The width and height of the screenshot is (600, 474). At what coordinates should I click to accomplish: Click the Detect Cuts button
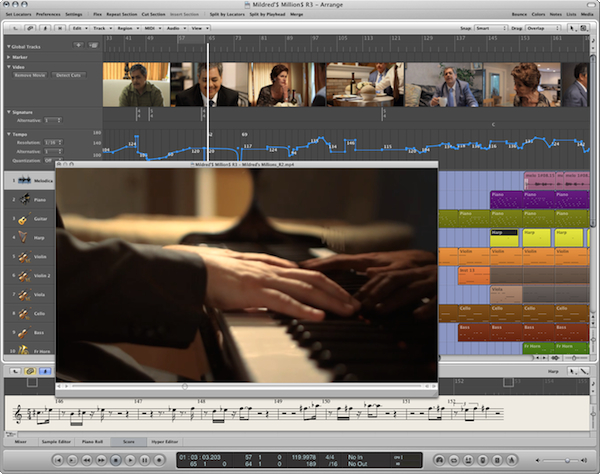click(x=68, y=75)
